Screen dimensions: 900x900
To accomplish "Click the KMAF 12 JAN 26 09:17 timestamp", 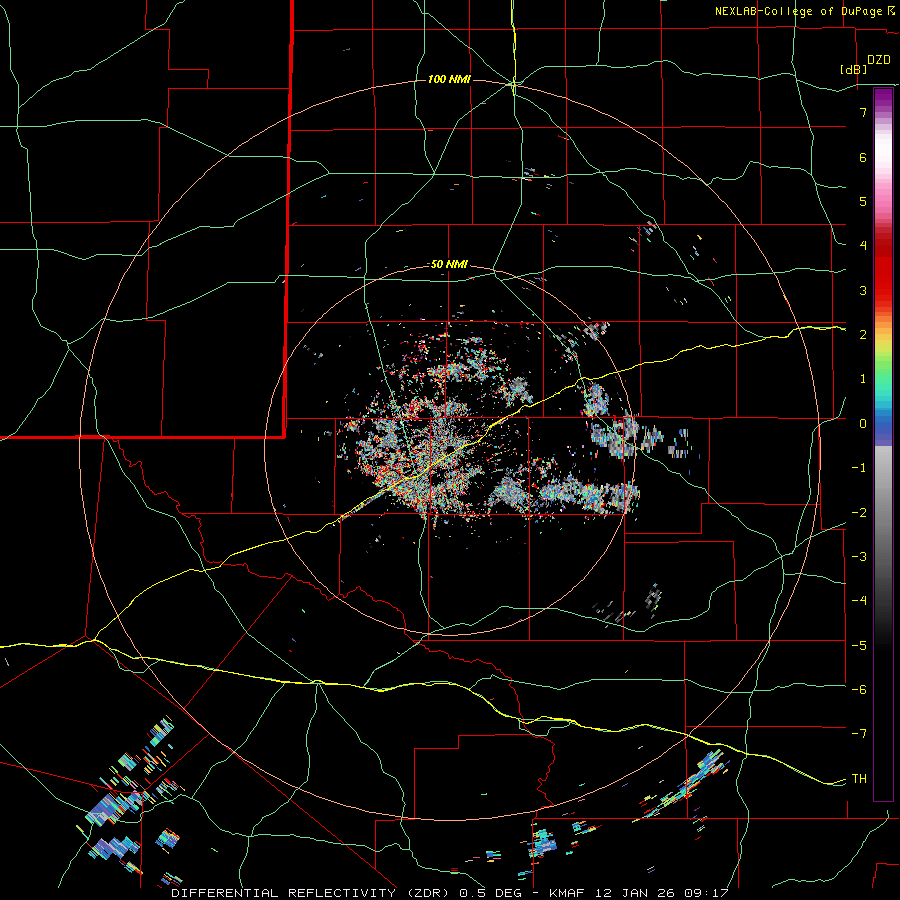I will (x=639, y=893).
